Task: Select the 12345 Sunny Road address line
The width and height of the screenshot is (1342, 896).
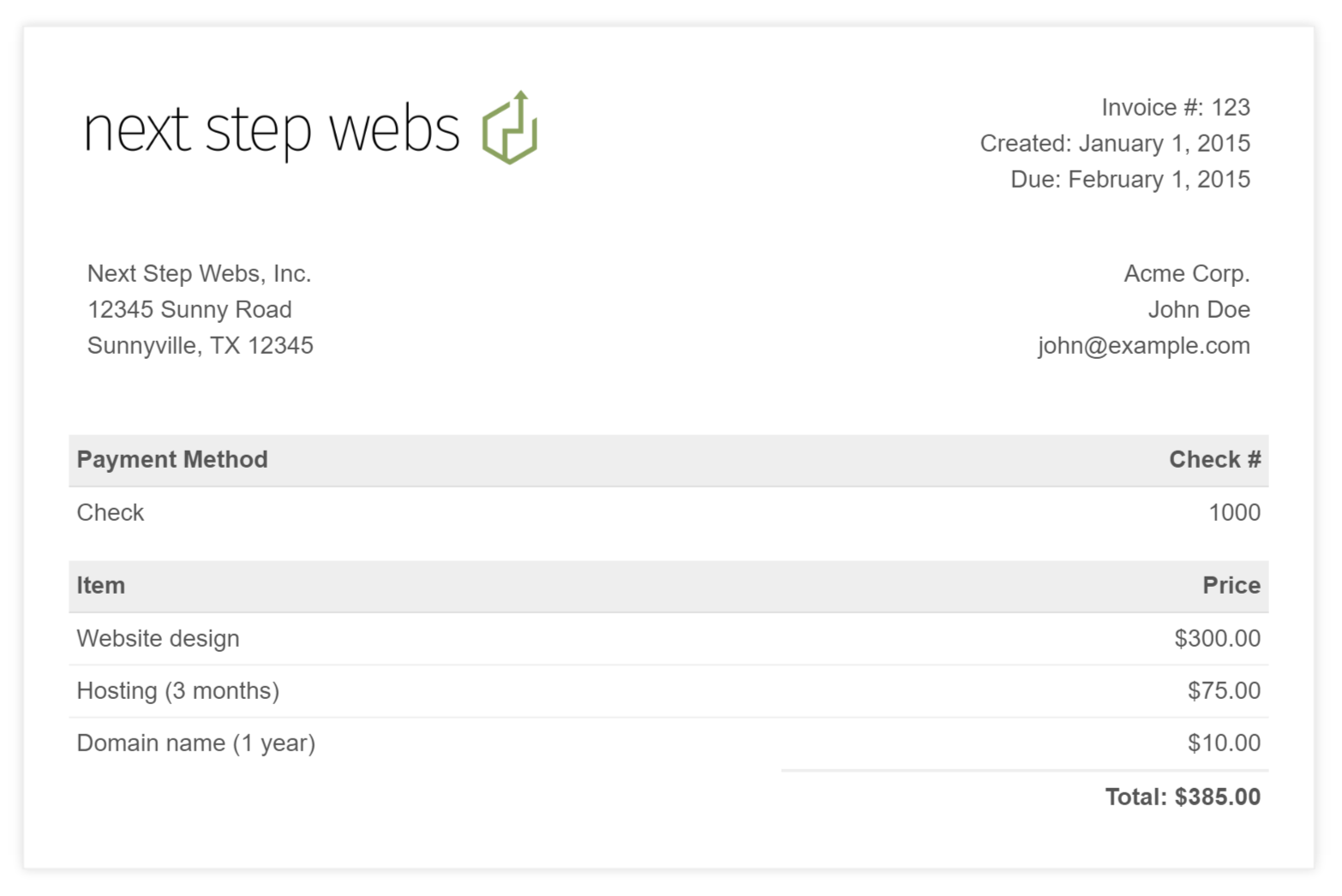Action: [x=189, y=309]
